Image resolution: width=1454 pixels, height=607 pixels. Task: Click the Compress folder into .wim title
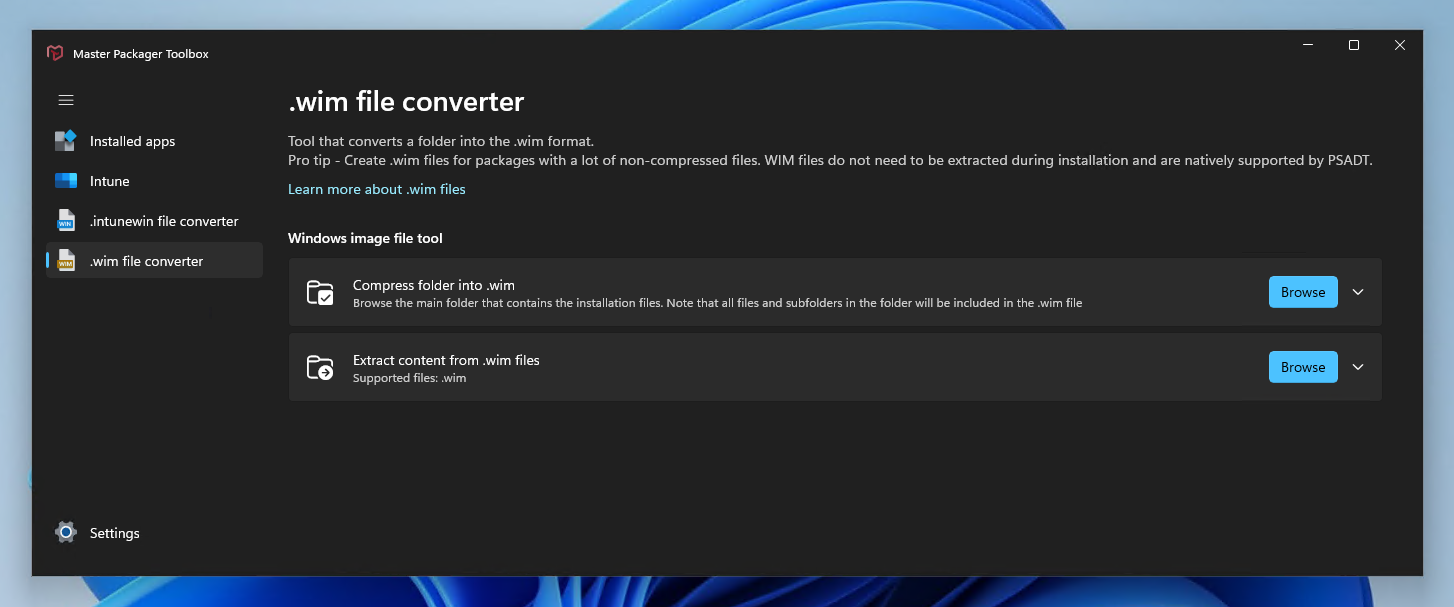point(434,285)
